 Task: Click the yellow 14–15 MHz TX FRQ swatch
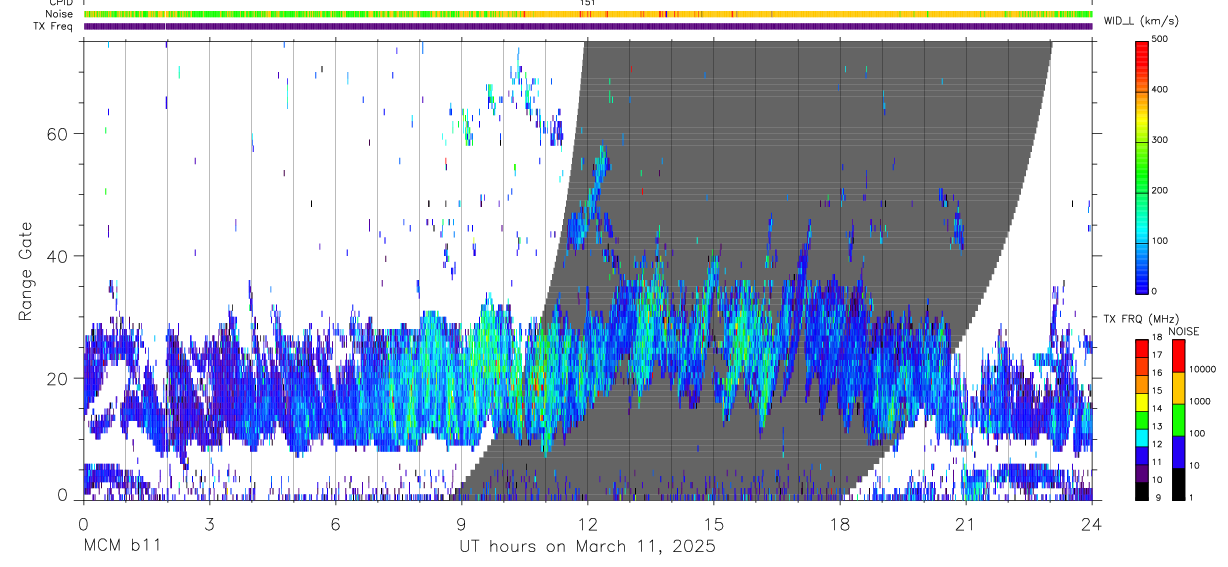click(1141, 400)
